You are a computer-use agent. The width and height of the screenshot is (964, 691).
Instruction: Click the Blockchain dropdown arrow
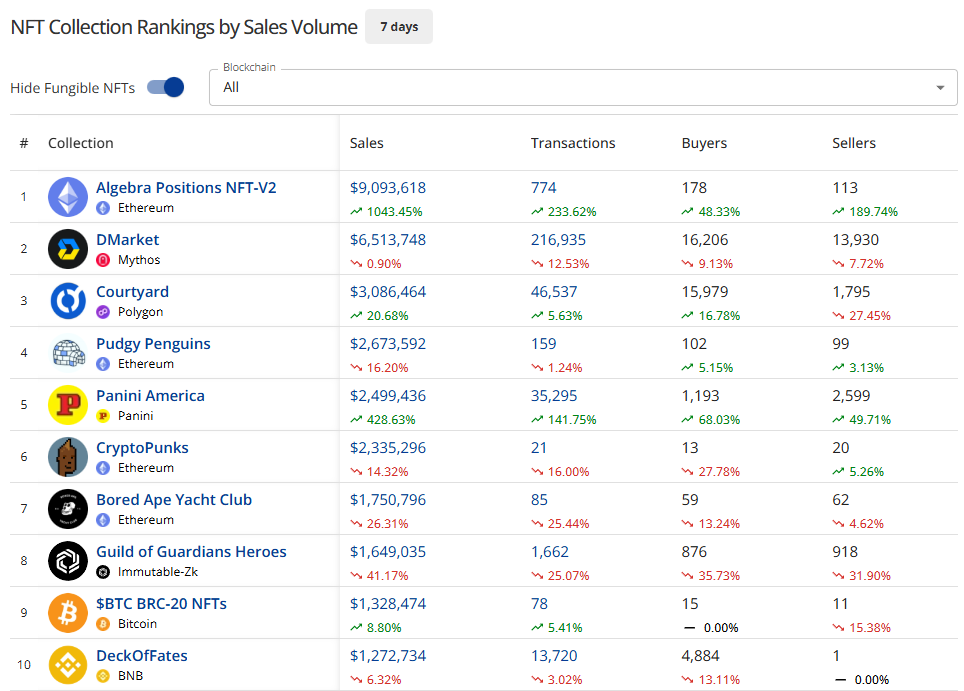pyautogui.click(x=939, y=88)
